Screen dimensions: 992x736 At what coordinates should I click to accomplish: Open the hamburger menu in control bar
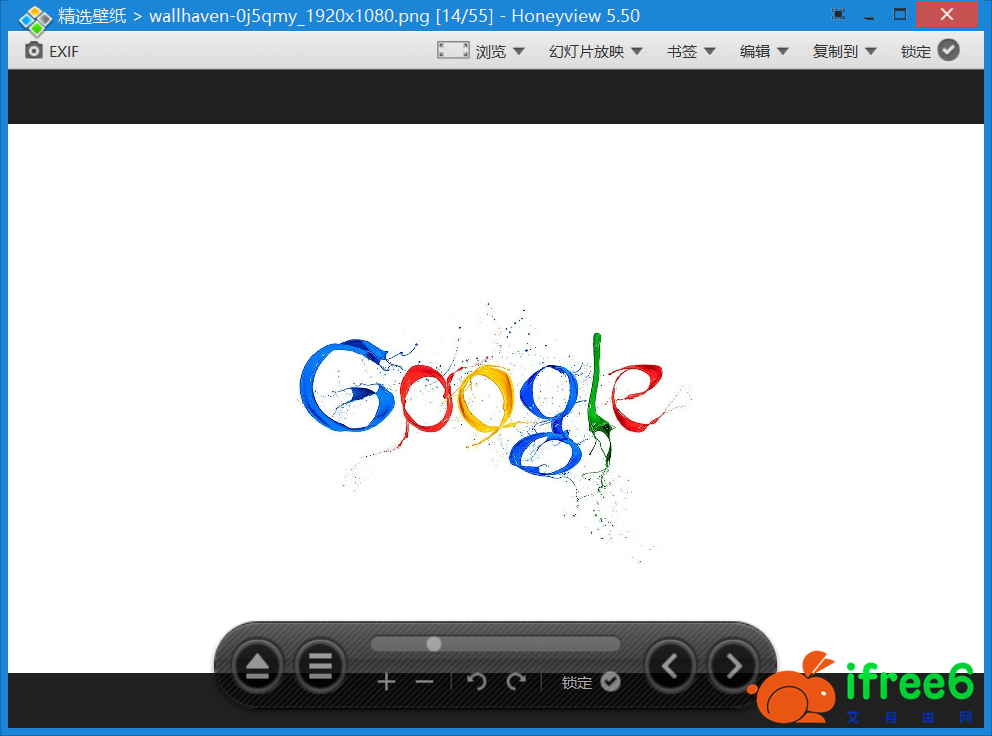coord(320,666)
